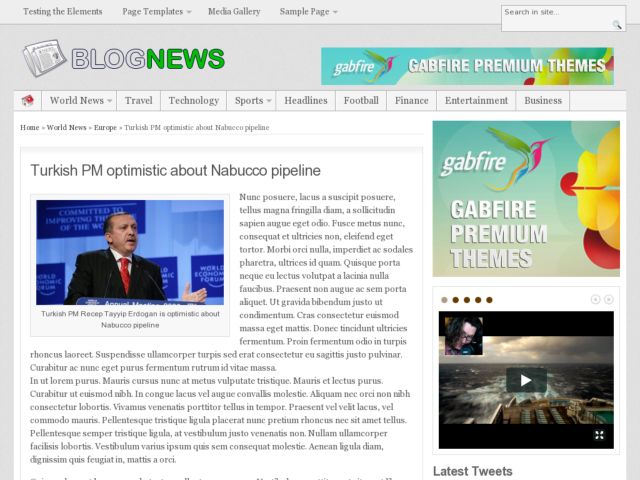The image size is (640, 480).
Task: Click the BlogNews newspaper logo
Action: (124, 58)
